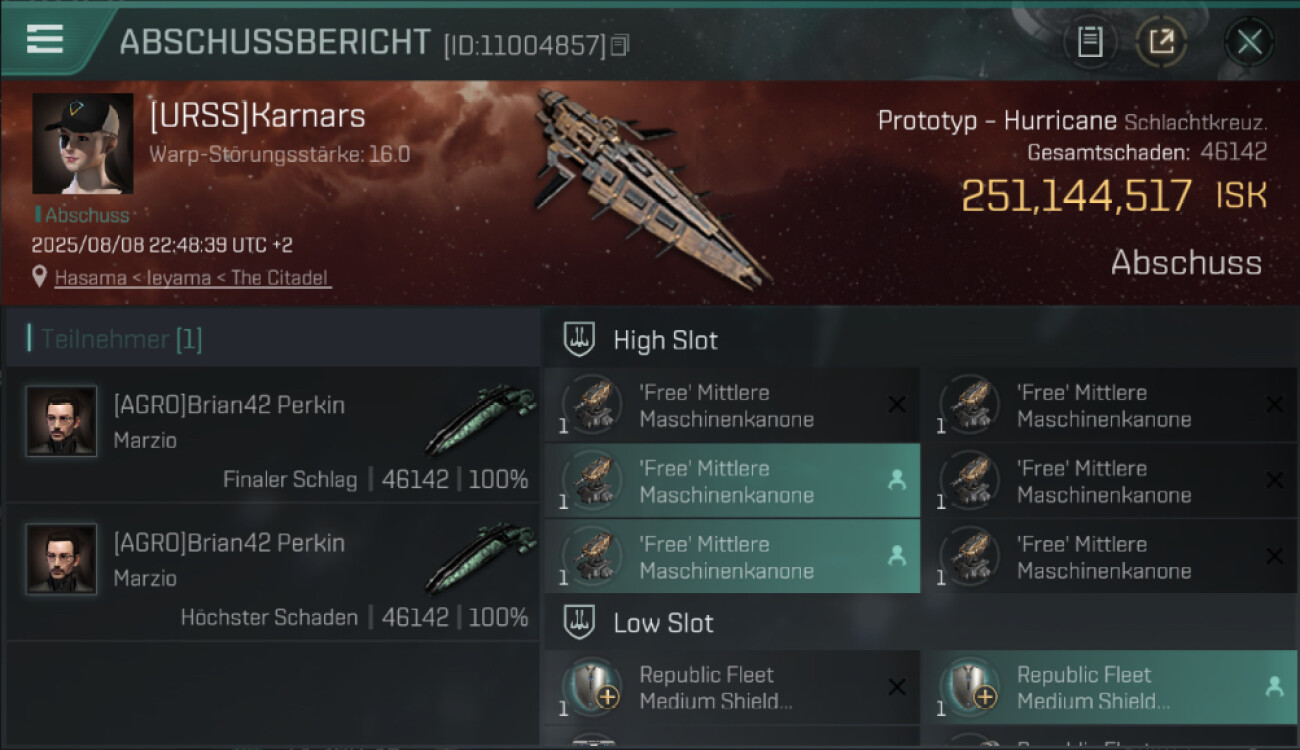Click the Hurricane ship image
The image size is (1300, 750).
(650, 185)
